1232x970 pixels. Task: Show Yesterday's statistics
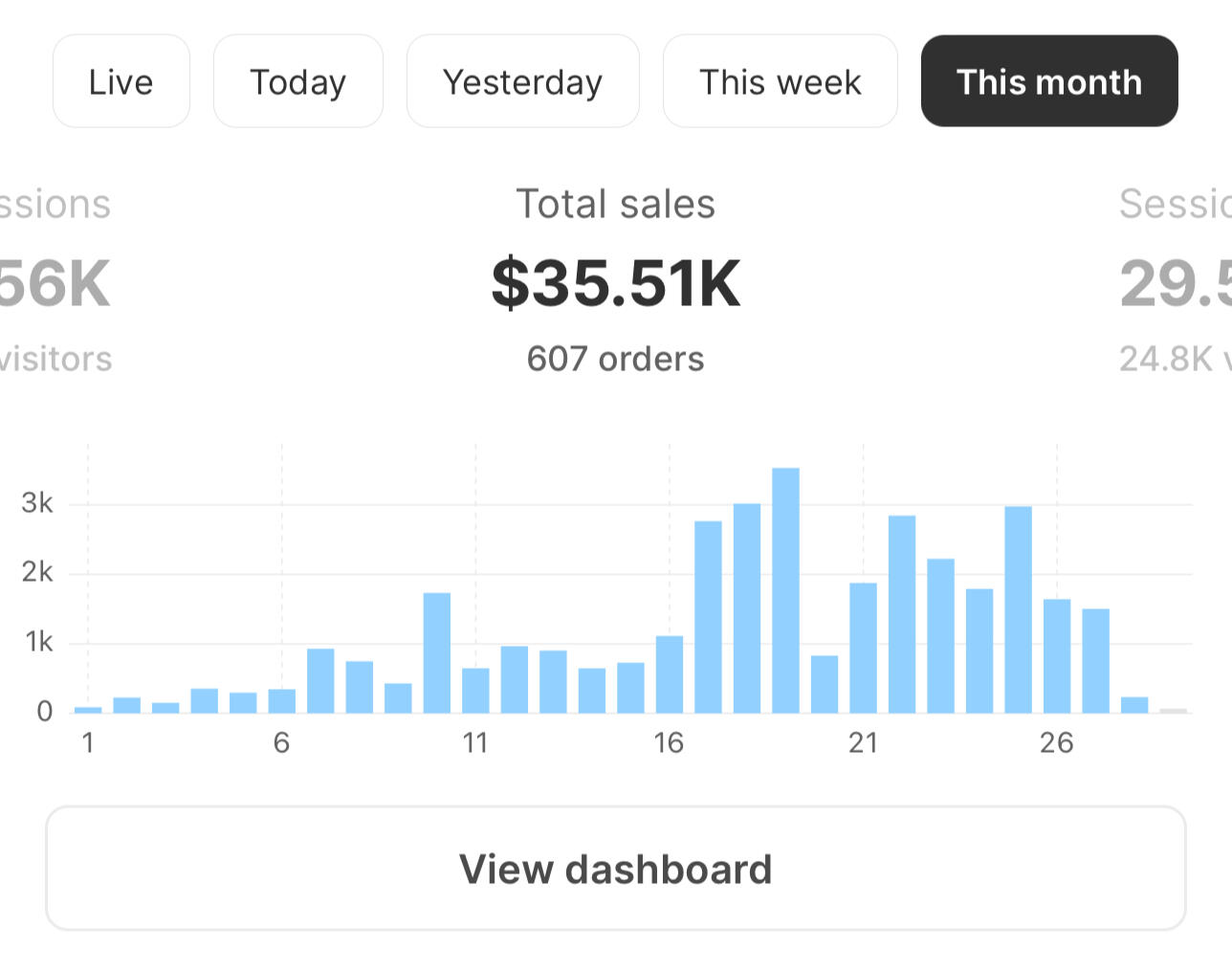[x=522, y=81]
